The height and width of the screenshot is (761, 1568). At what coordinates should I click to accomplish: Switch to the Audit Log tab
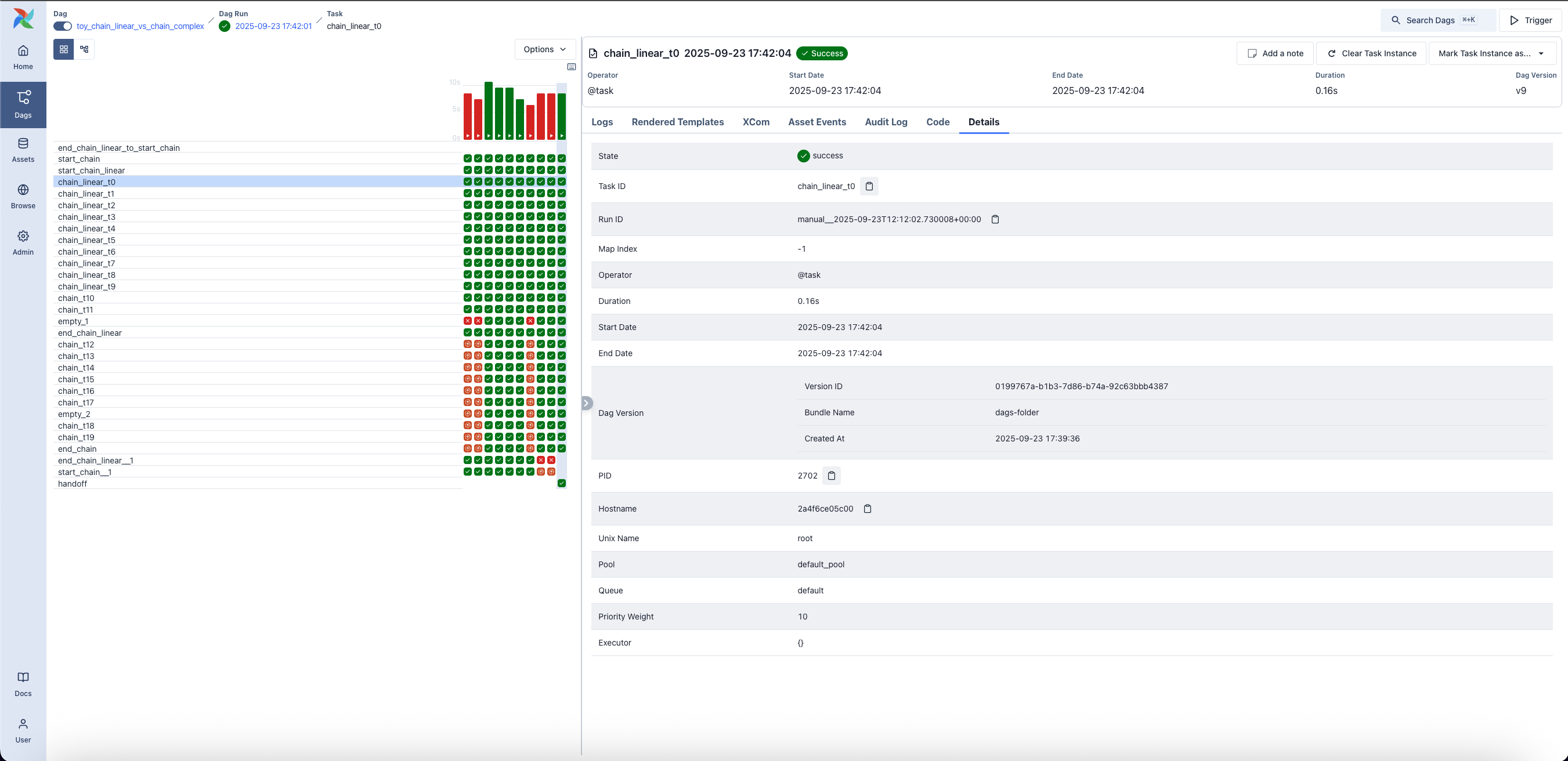[x=886, y=122]
